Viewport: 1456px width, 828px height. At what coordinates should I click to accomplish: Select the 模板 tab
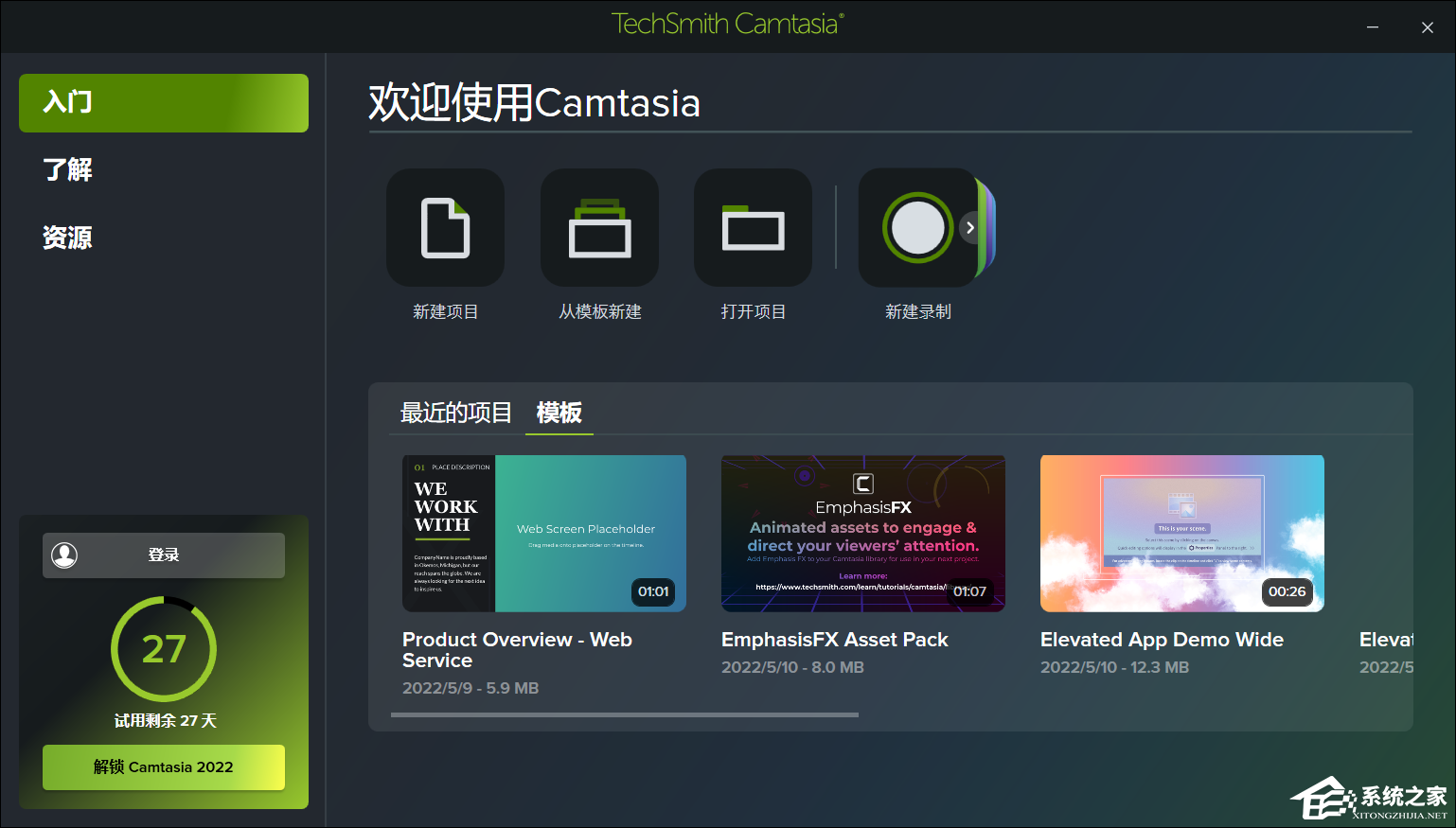[x=559, y=413]
